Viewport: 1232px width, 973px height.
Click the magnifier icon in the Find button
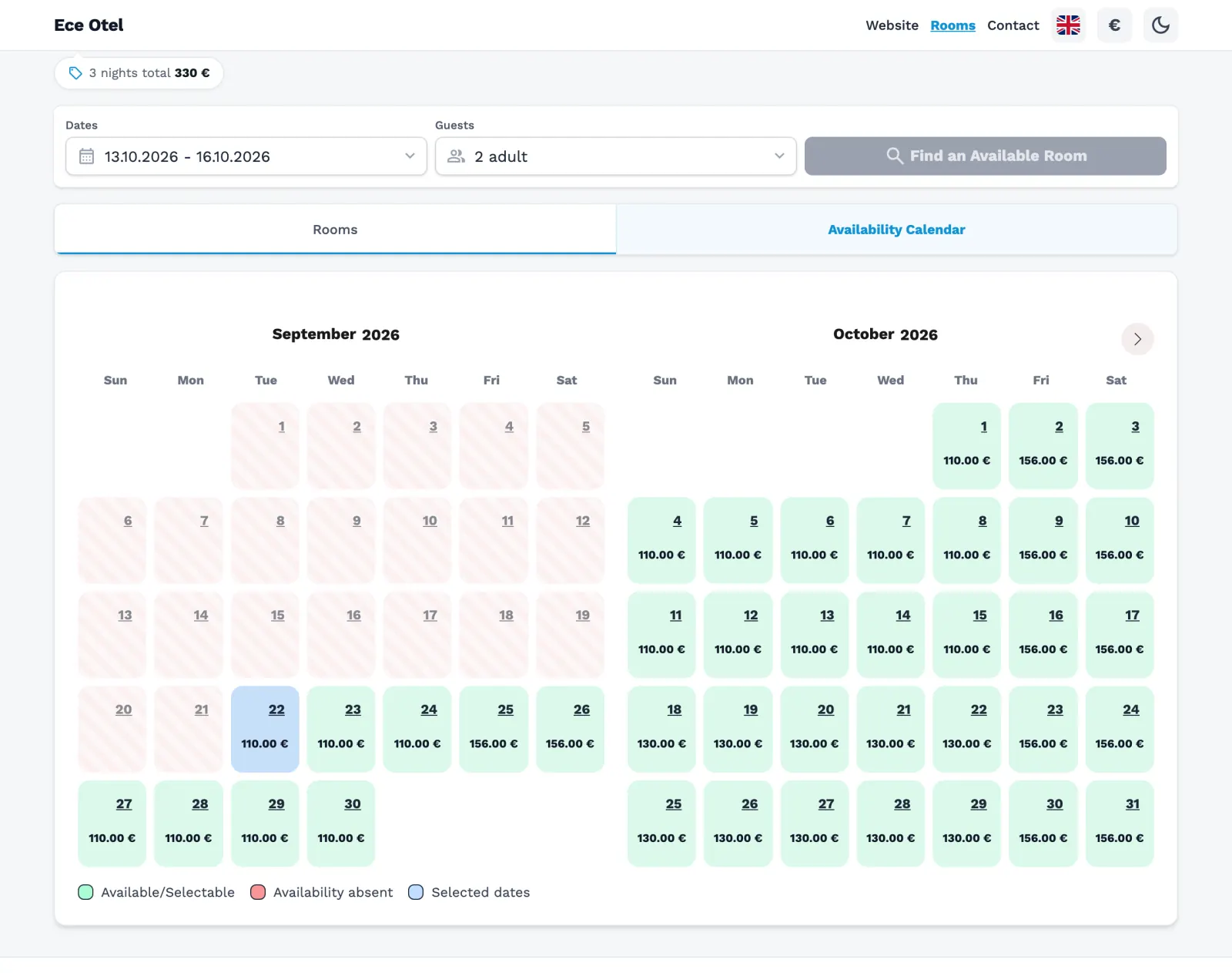point(894,156)
